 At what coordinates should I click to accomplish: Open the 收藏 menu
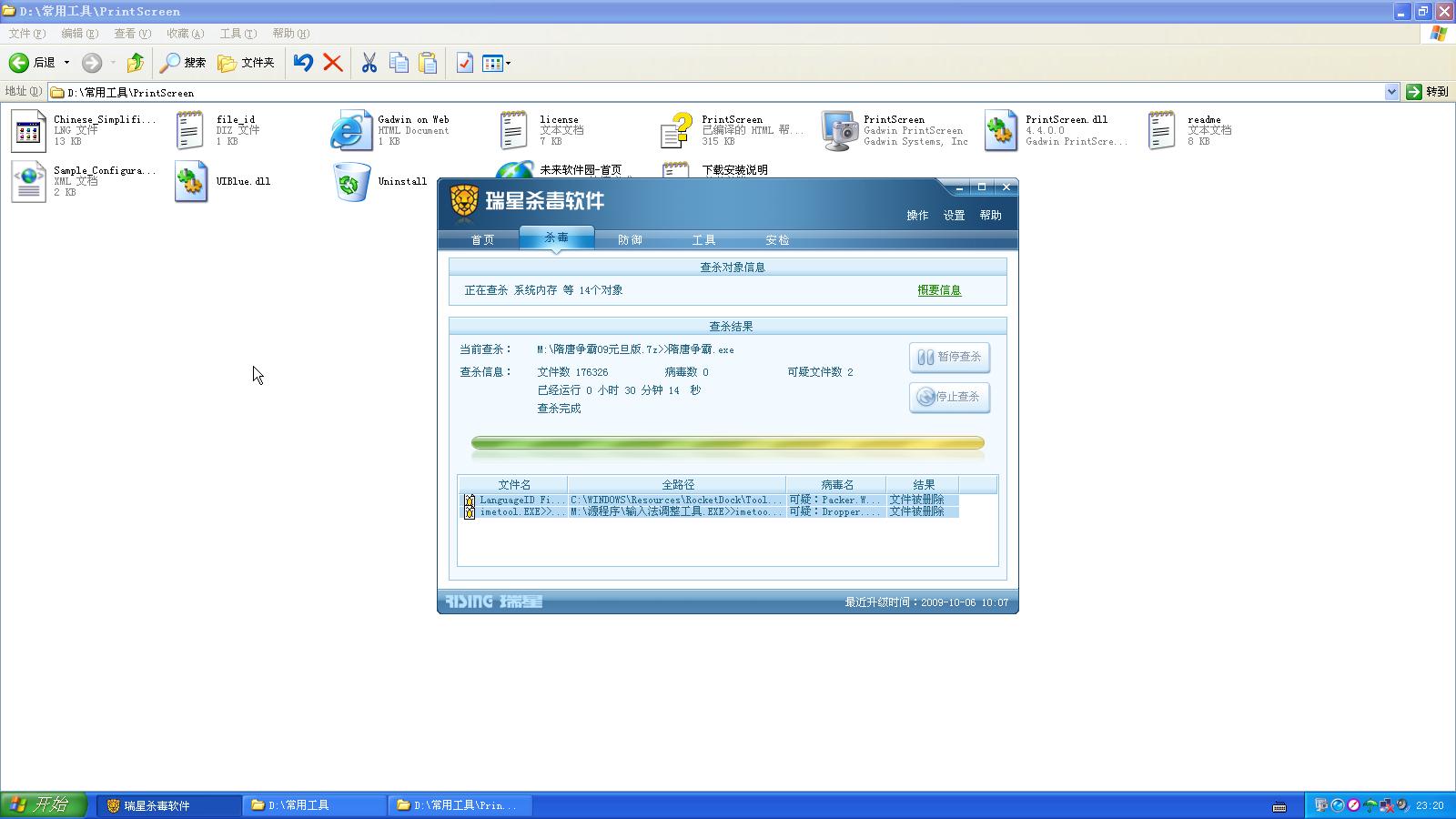(185, 34)
